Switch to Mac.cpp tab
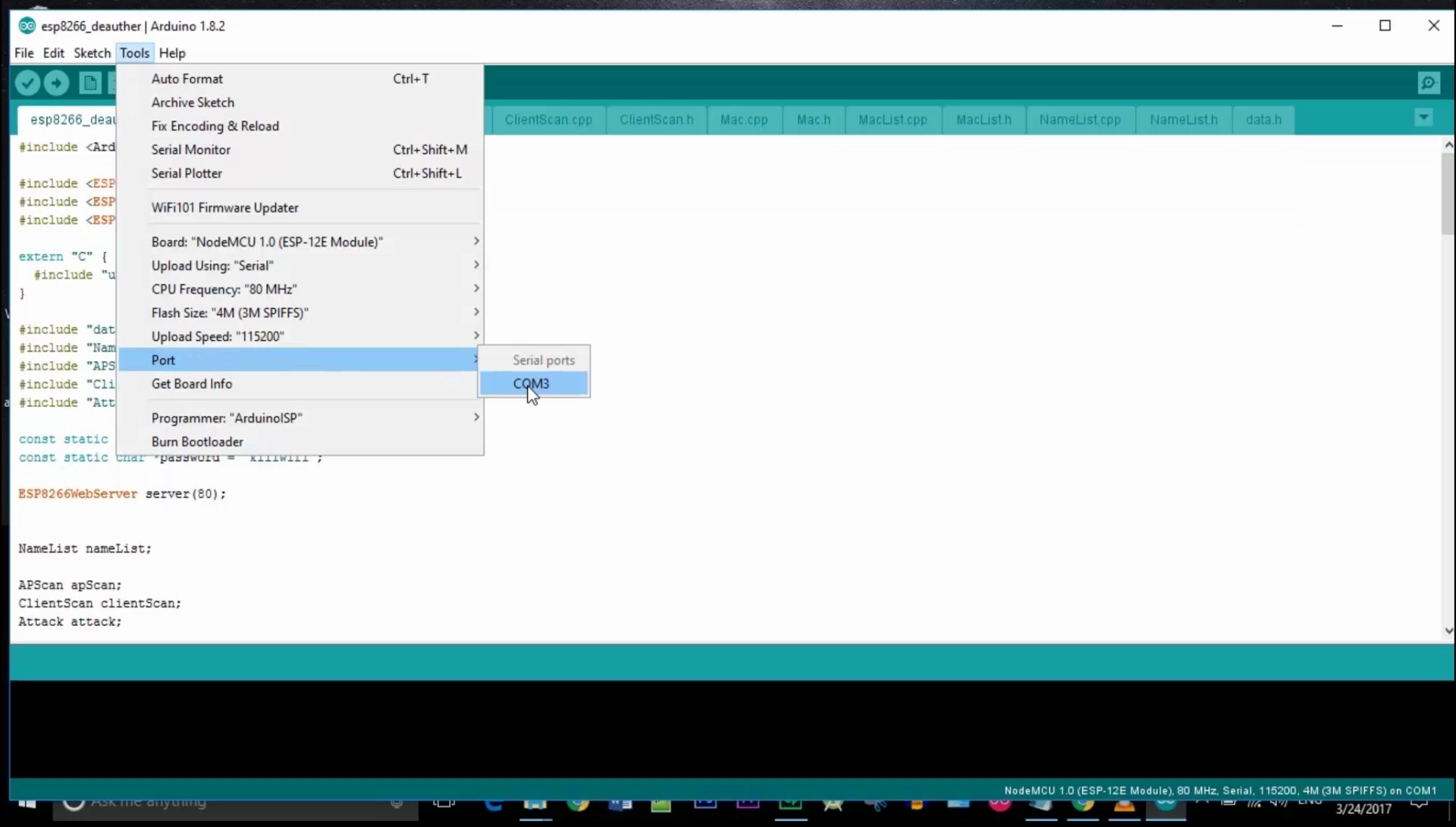 coord(744,120)
